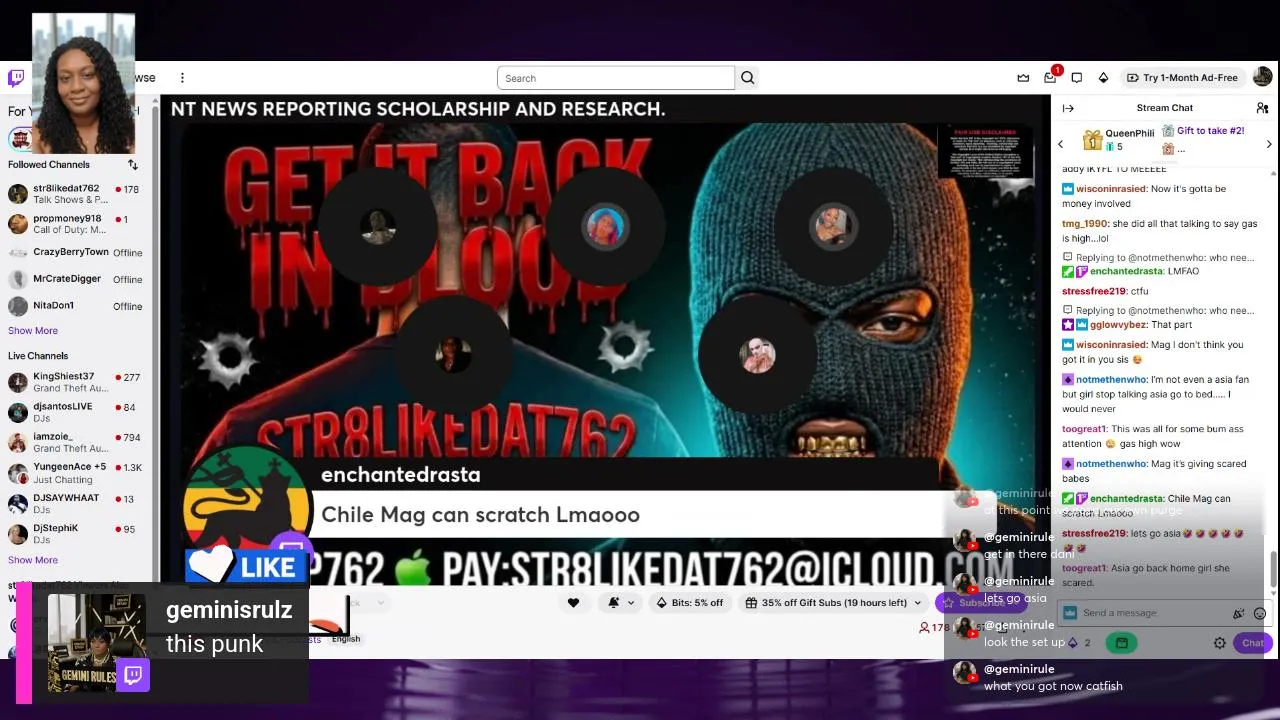
Task: Go to previous gift leaderboard entry
Action: tap(1061, 144)
